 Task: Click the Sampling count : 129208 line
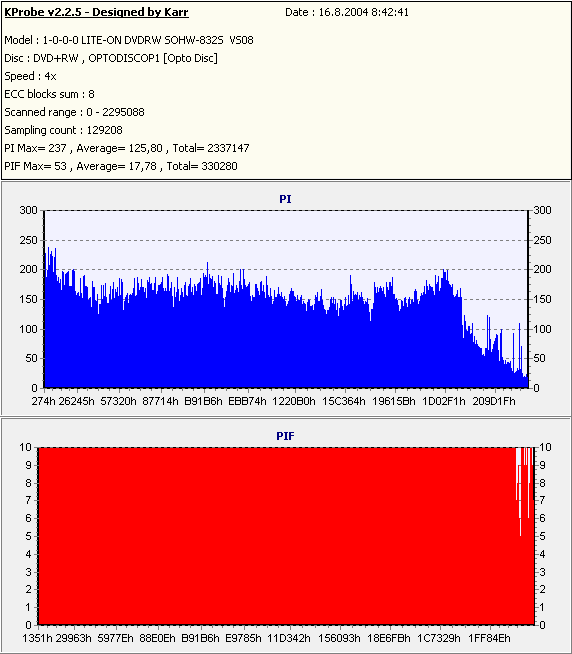(x=63, y=130)
